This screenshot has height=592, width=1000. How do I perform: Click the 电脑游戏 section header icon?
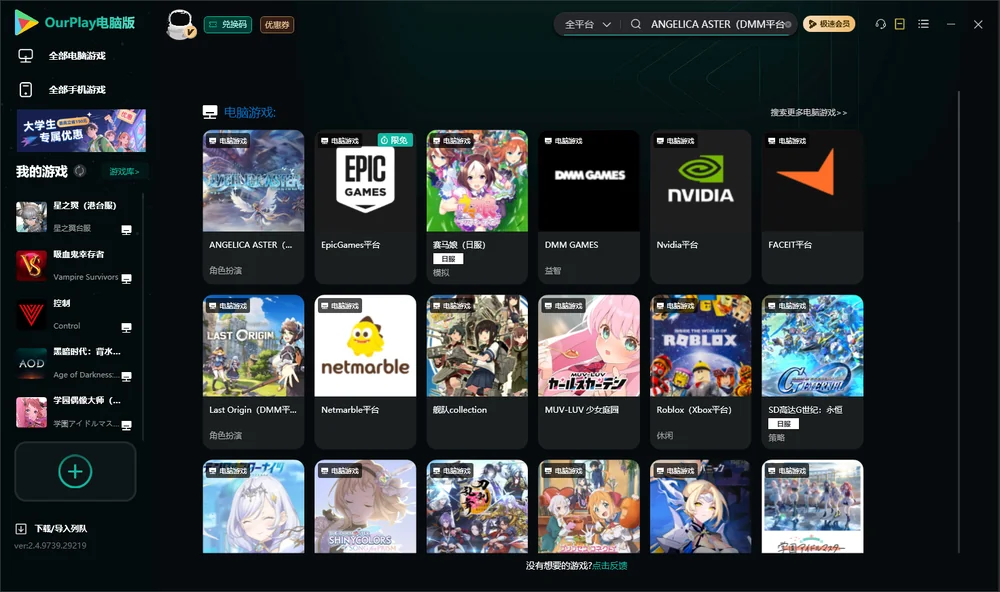click(x=210, y=112)
